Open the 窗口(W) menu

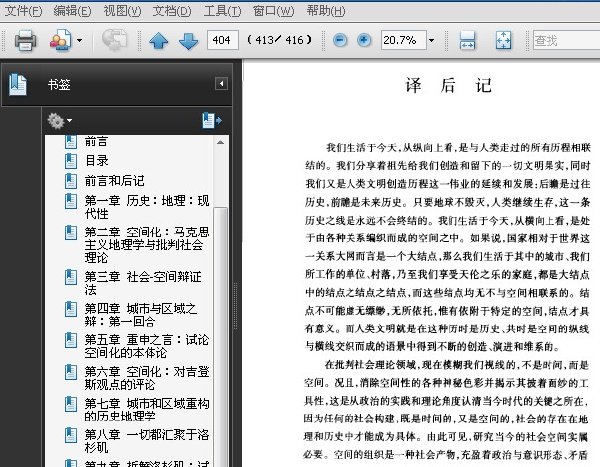tap(274, 11)
